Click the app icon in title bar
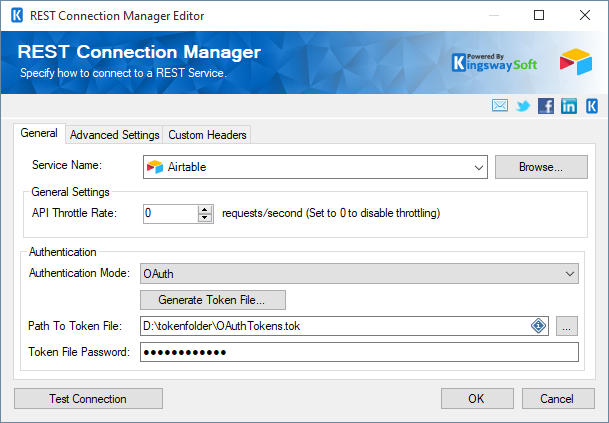Screen dimensions: 609x423 (x=17, y=16)
